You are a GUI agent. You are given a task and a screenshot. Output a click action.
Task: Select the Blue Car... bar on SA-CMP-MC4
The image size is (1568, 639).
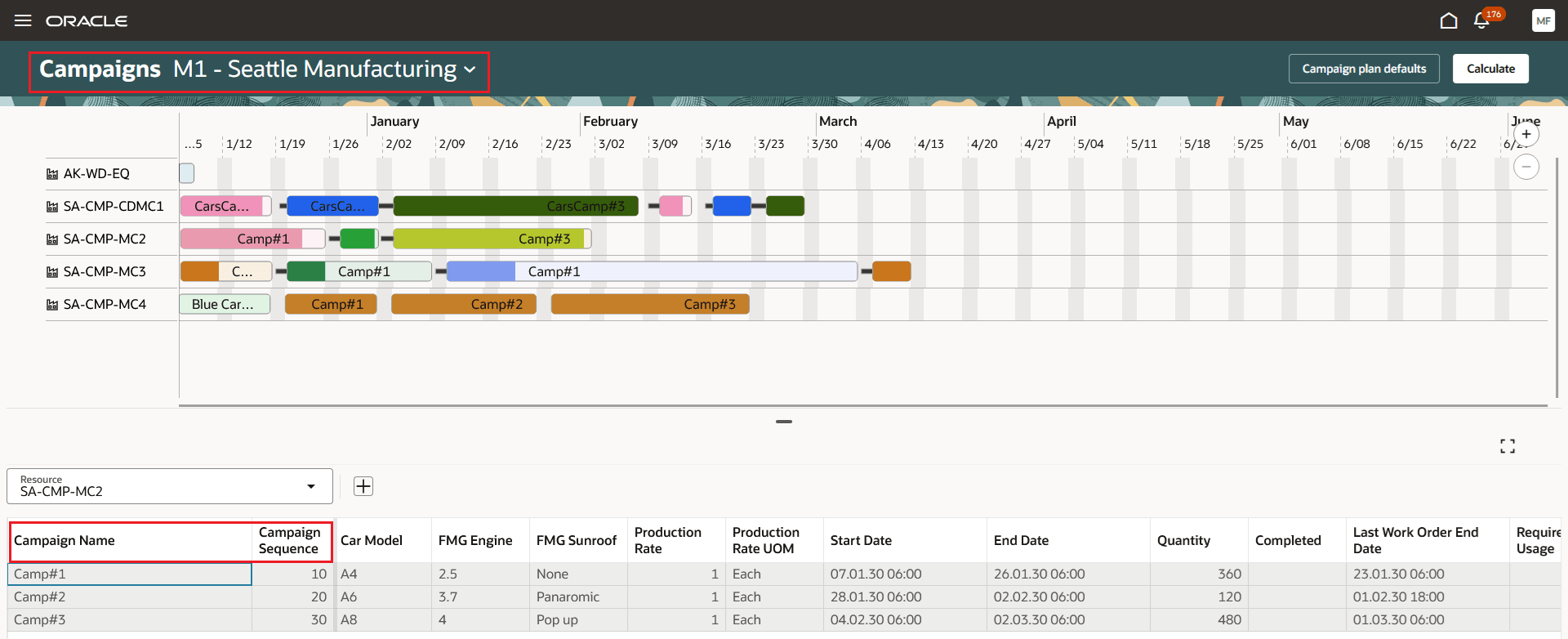coord(225,304)
